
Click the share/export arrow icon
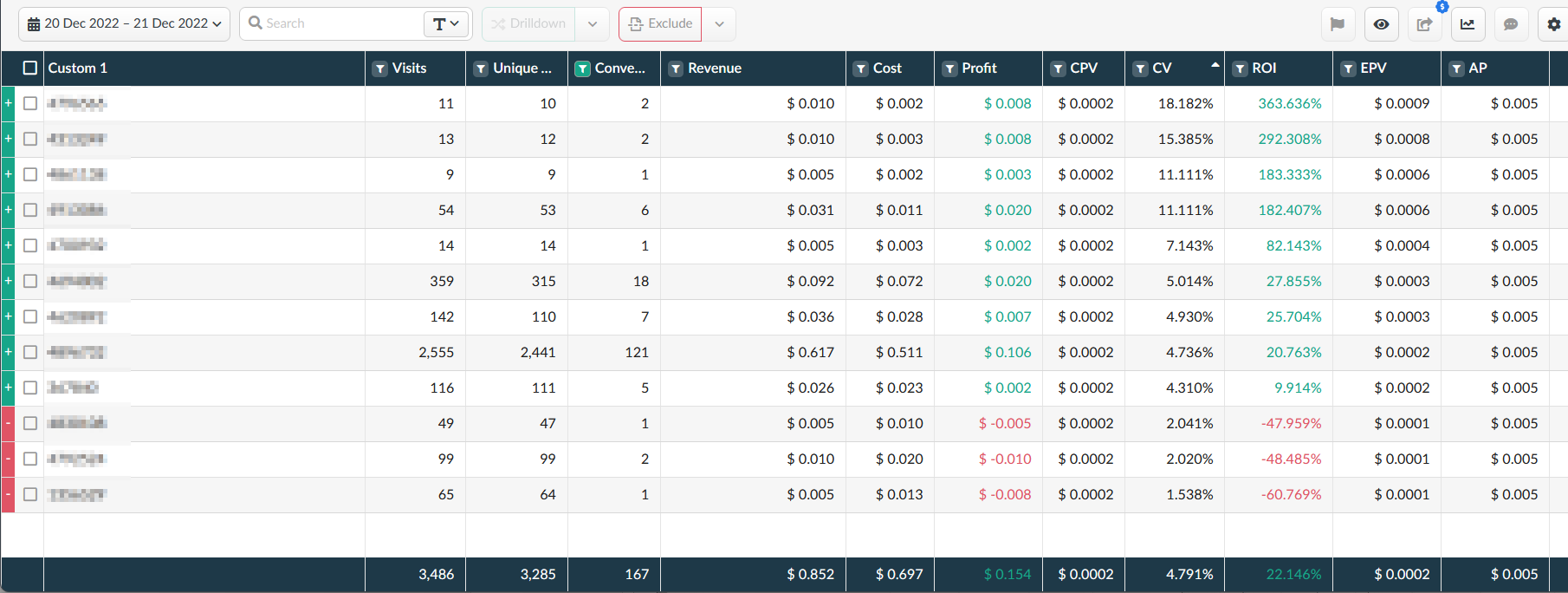[x=1424, y=24]
